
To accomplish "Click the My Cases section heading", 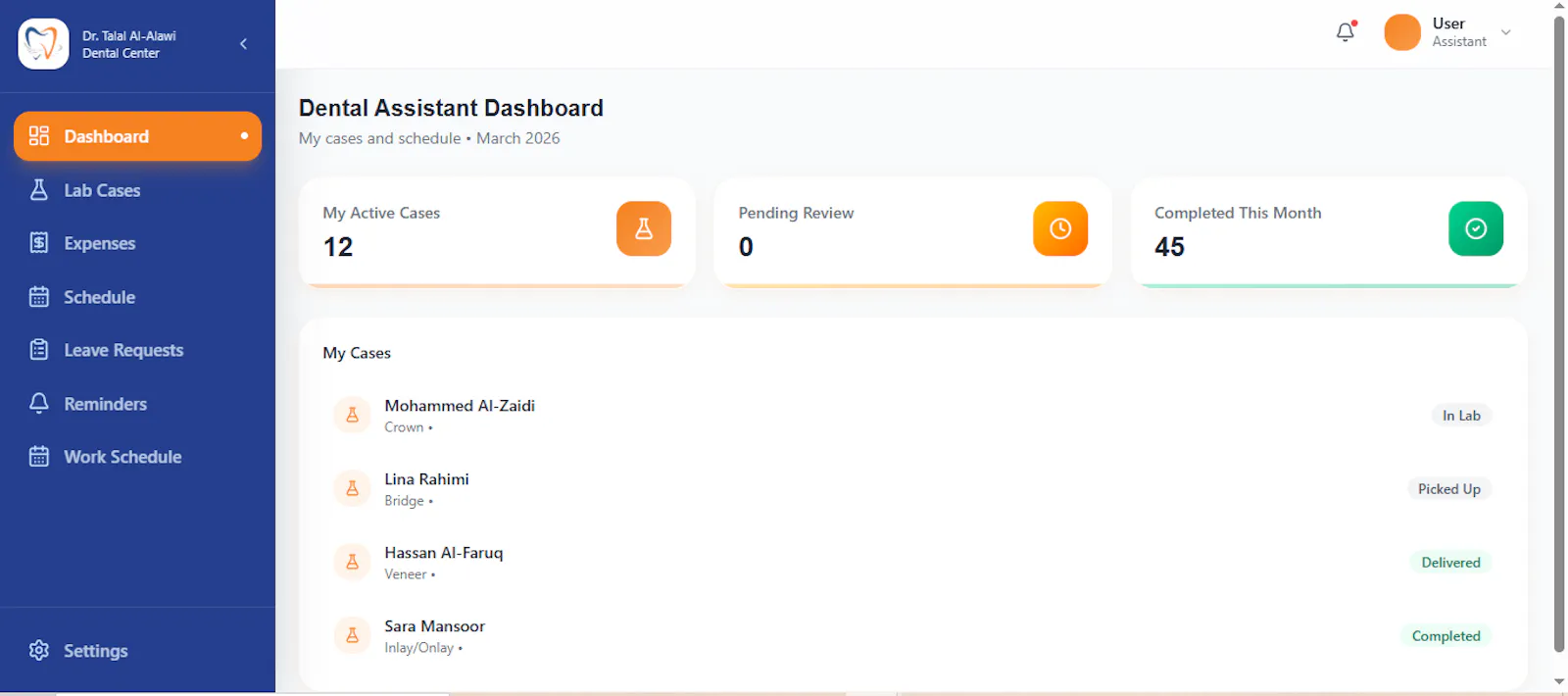I will [x=357, y=353].
